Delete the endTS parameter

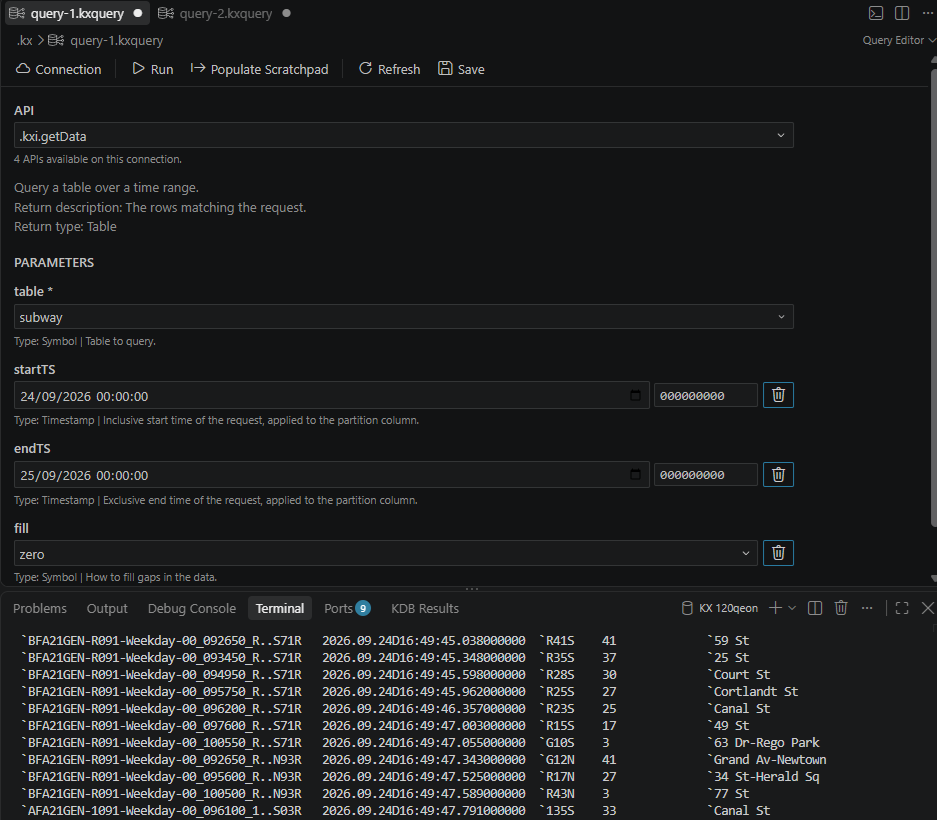click(x=778, y=475)
